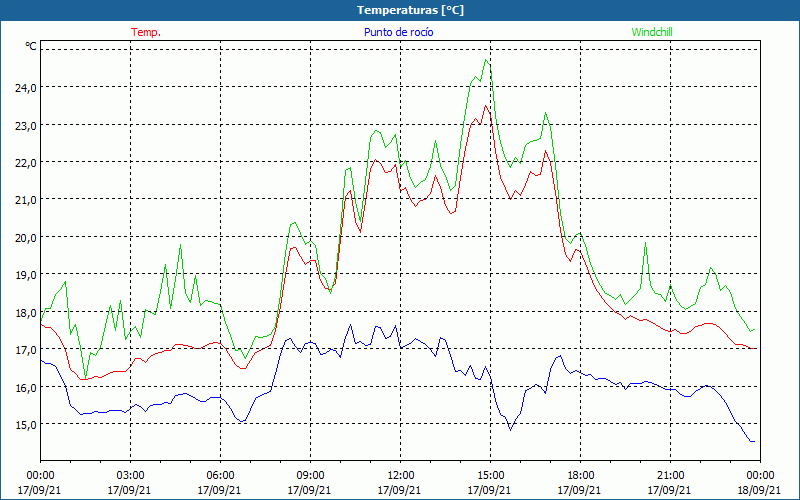800x500 pixels.
Task: Select the blue 'Punto de rocío' legend label
Action: click(398, 32)
